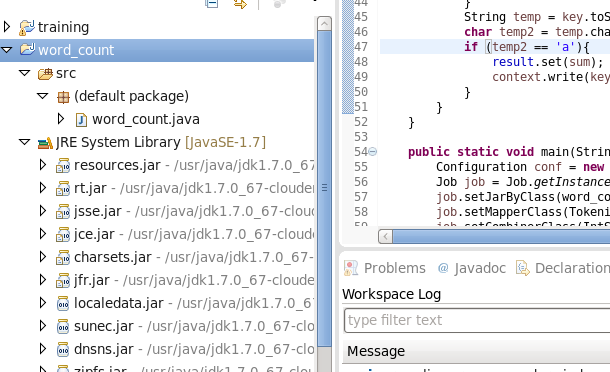Click line number 47 in editor gutter
610x372 pixels.
(x=361, y=47)
